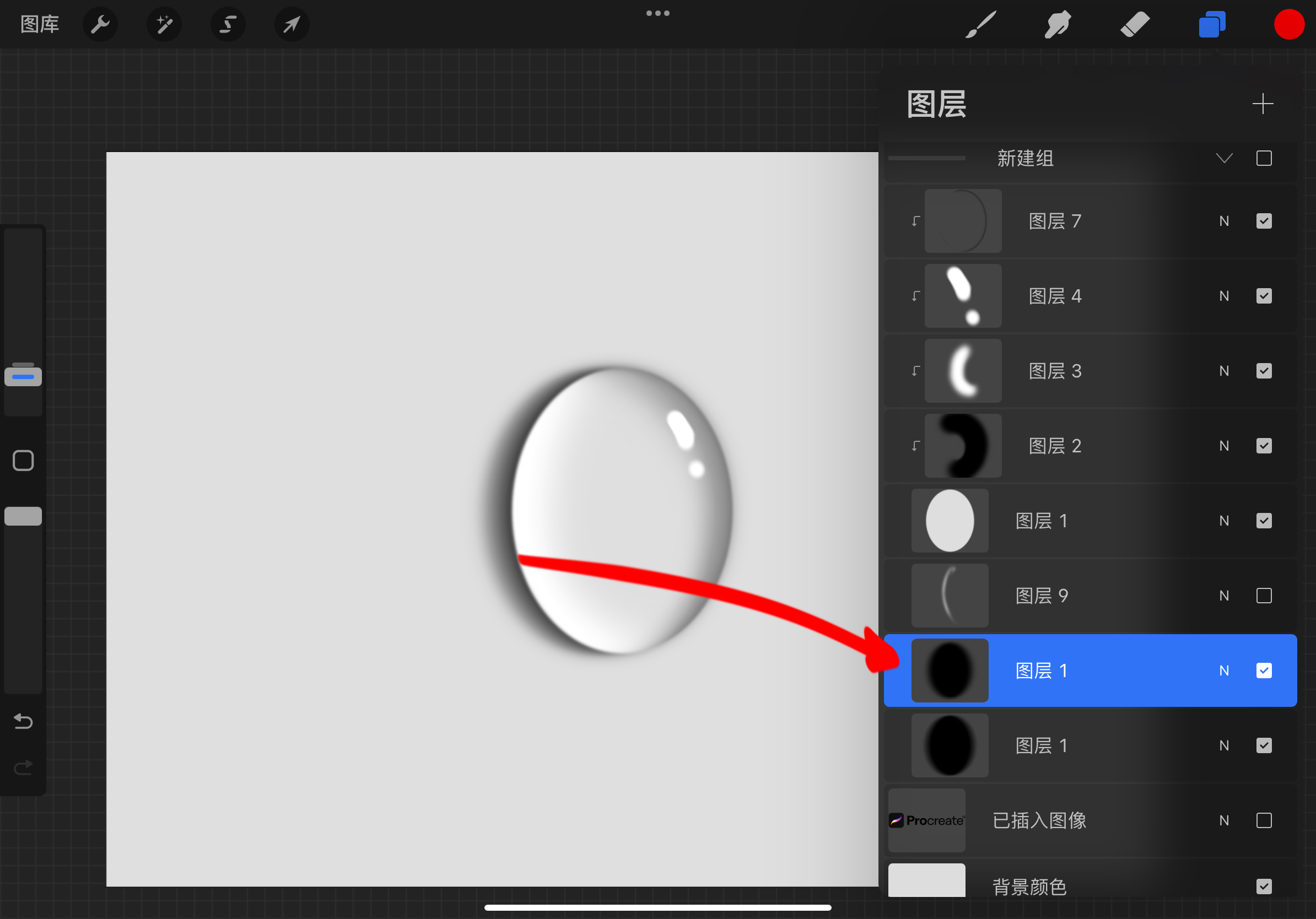1316x919 pixels.
Task: Add a new layer with the plus button
Action: pos(1263,104)
